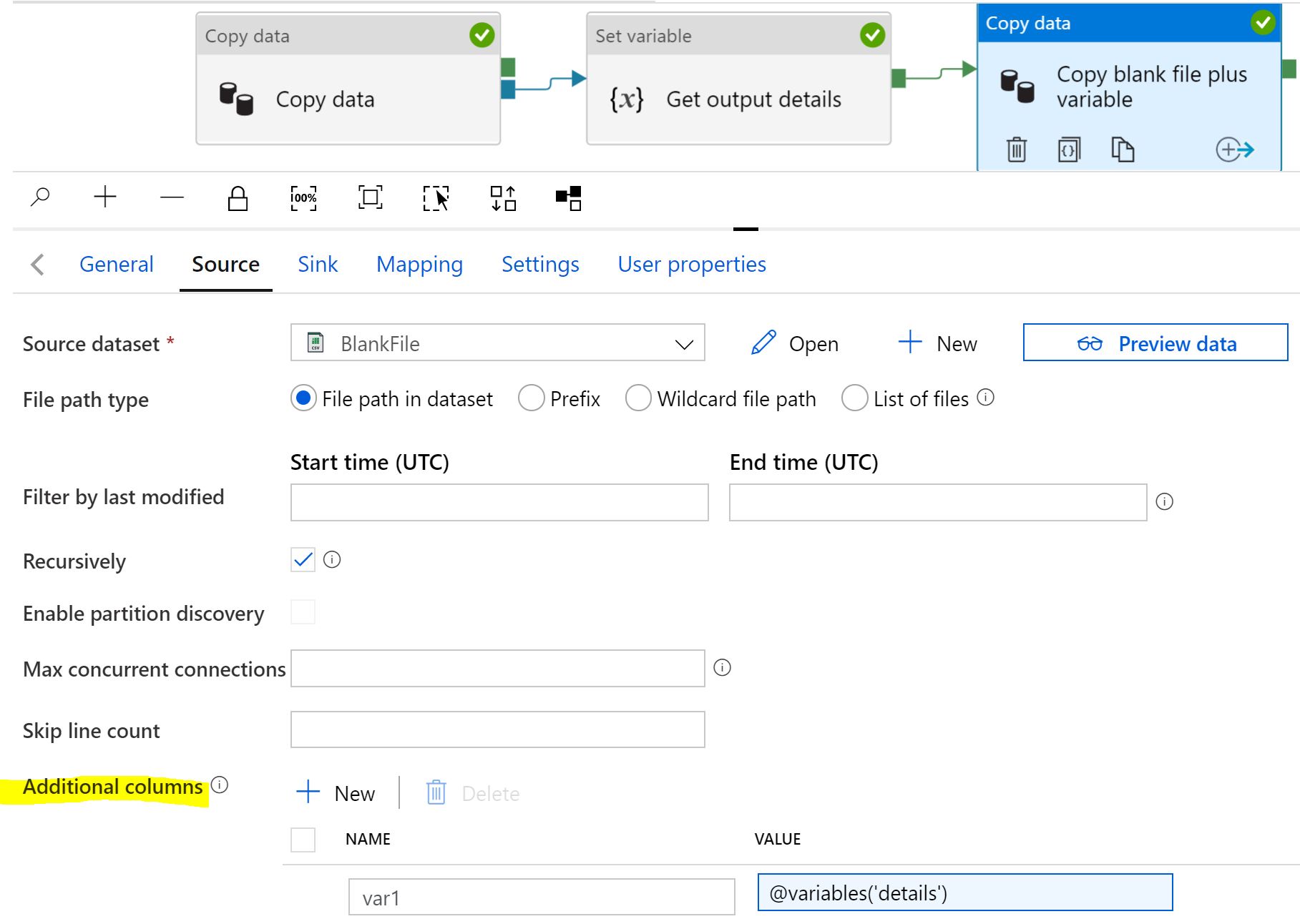Delete the selected activity via trash icon

click(x=1016, y=149)
